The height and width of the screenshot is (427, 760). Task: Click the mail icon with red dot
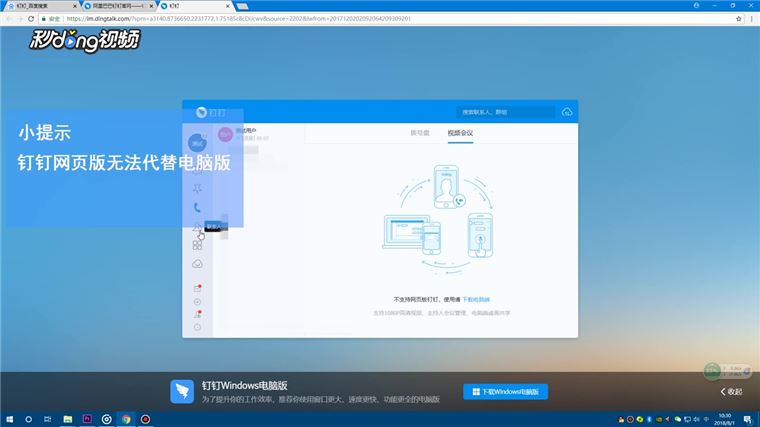[197, 288]
